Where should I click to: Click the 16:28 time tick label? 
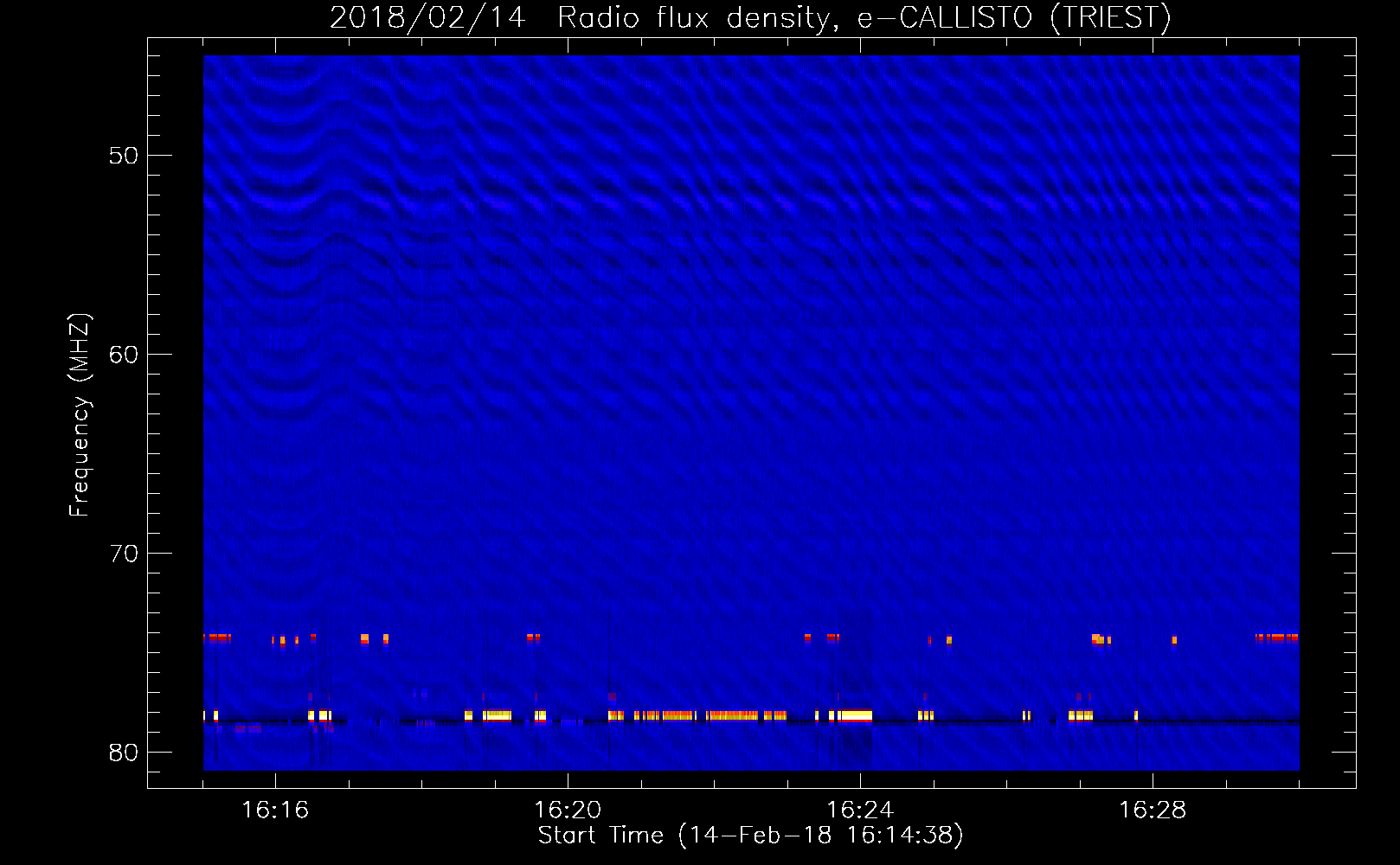tap(1153, 810)
